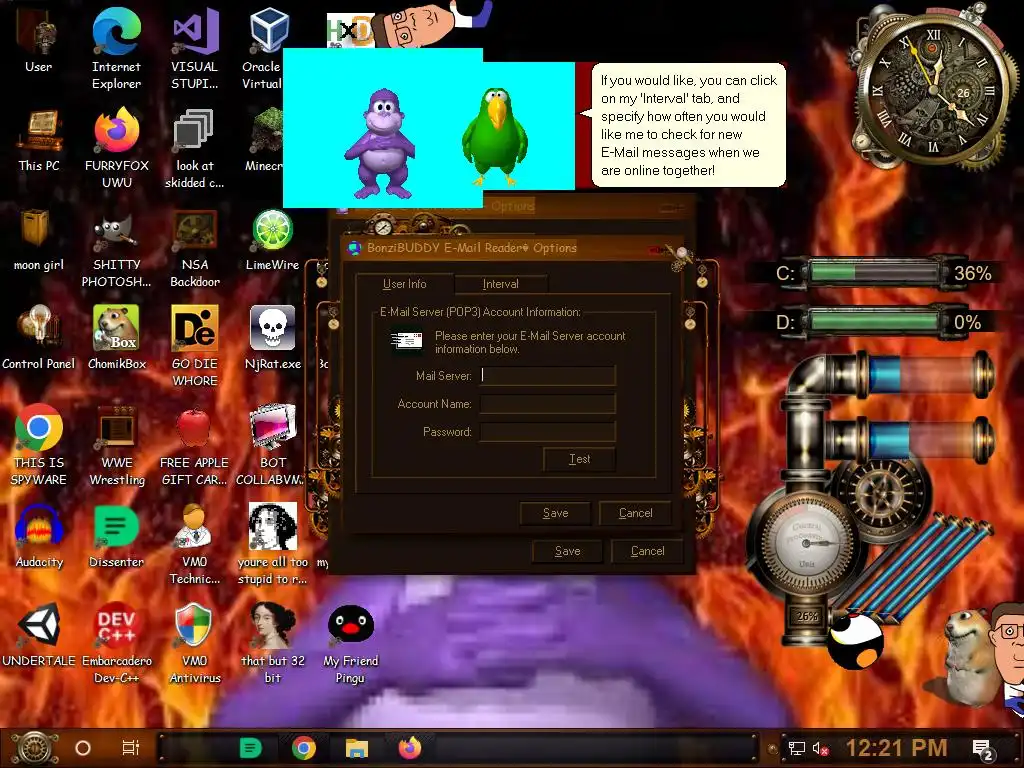
Task: Click the Test button
Action: [x=579, y=459]
